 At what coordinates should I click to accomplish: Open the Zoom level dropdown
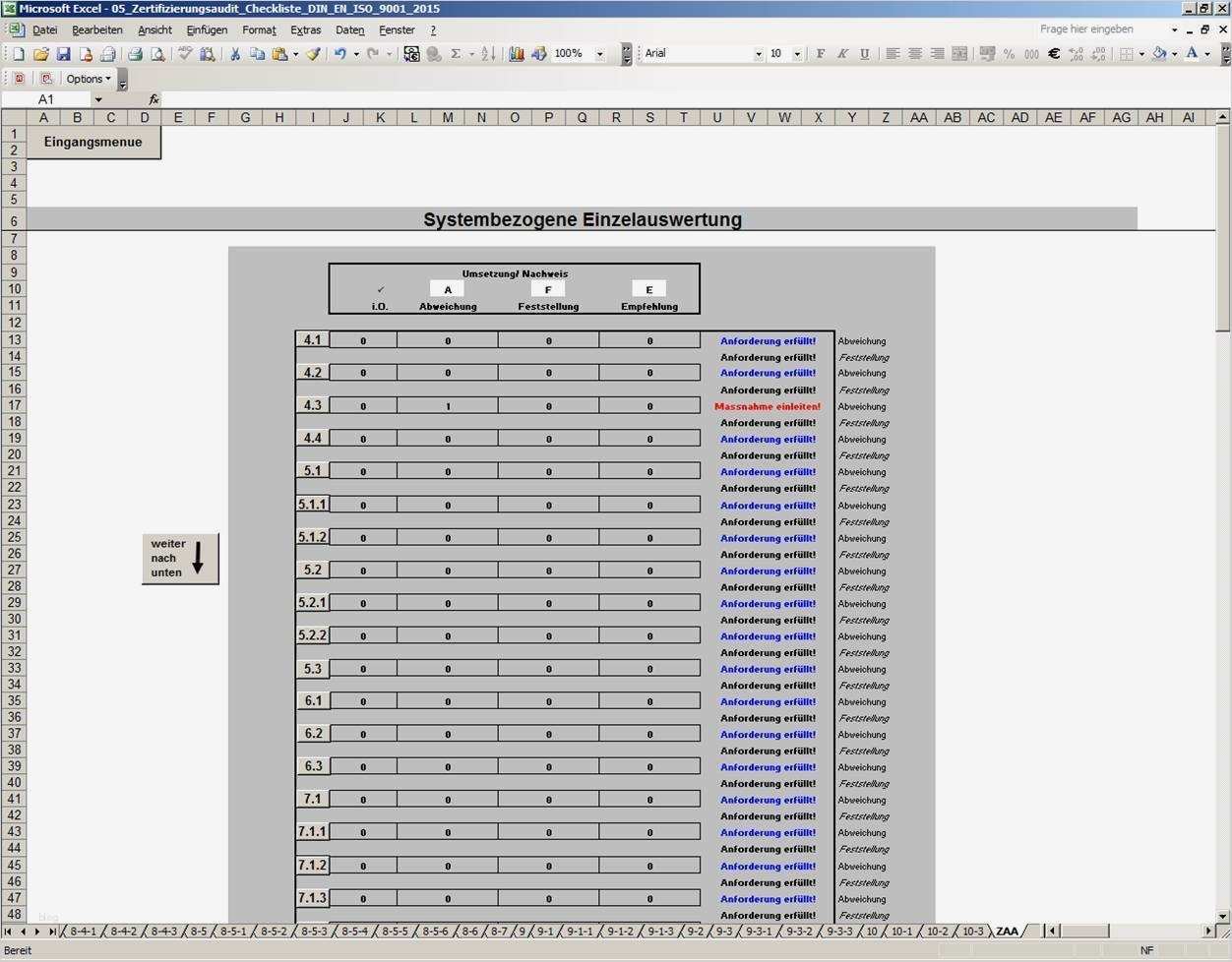598,53
